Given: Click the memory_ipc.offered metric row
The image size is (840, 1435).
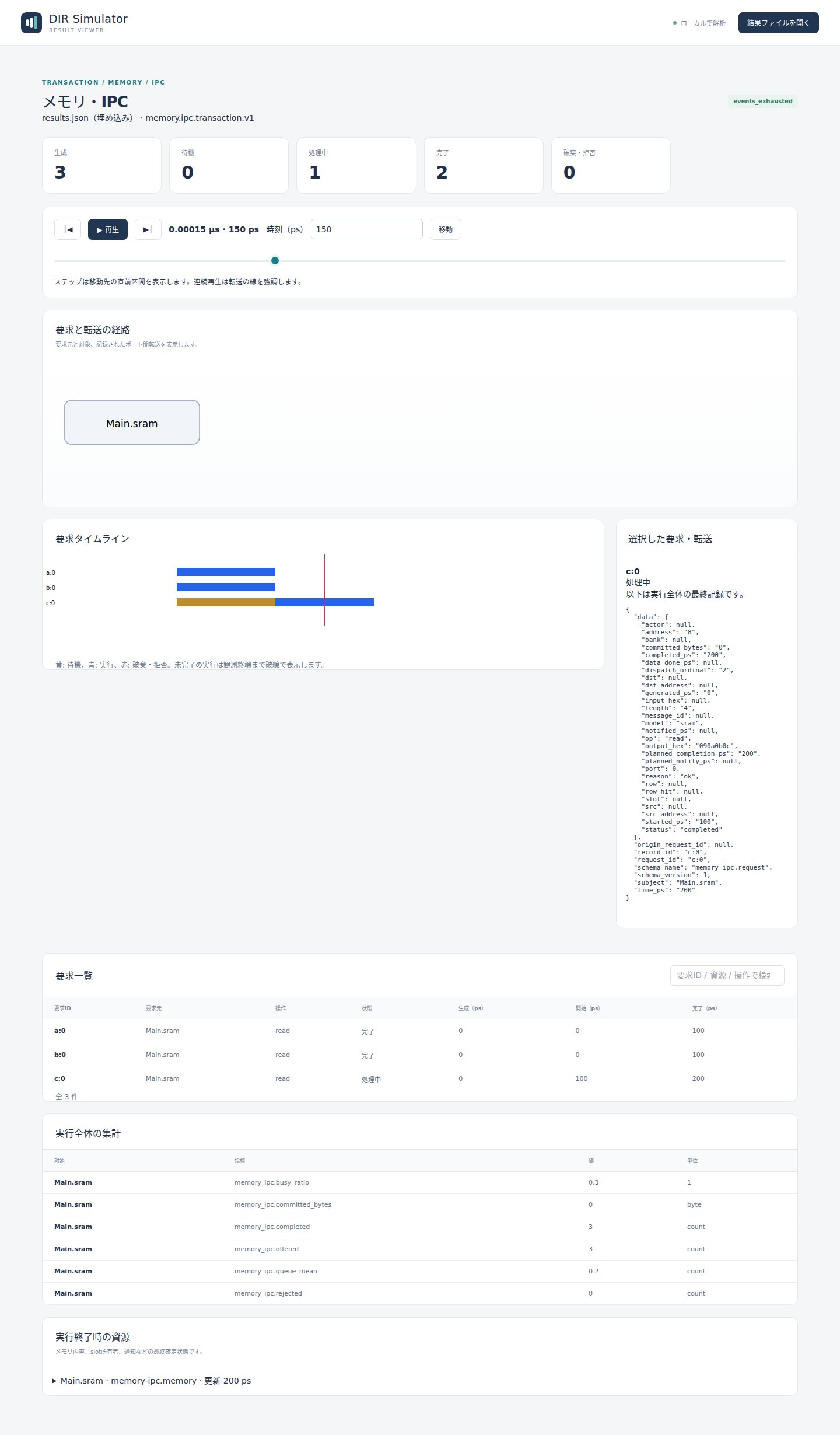Looking at the screenshot, I should tap(420, 1249).
